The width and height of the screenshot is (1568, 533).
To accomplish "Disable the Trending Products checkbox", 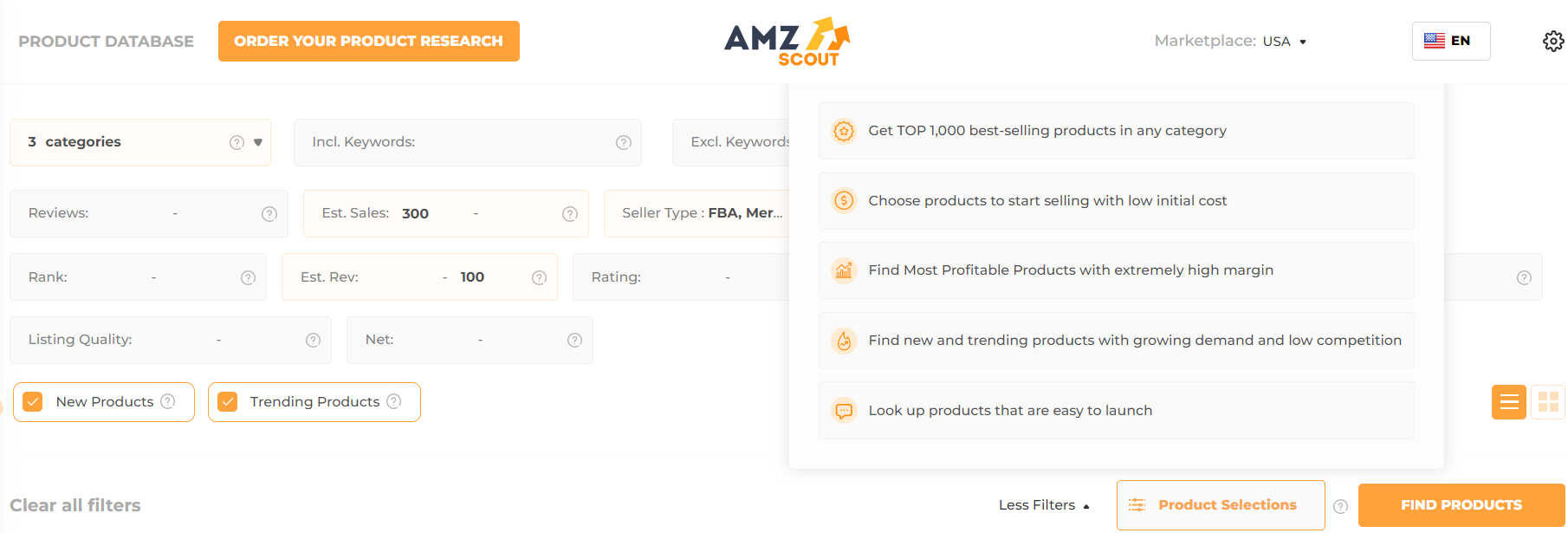I will [x=229, y=401].
